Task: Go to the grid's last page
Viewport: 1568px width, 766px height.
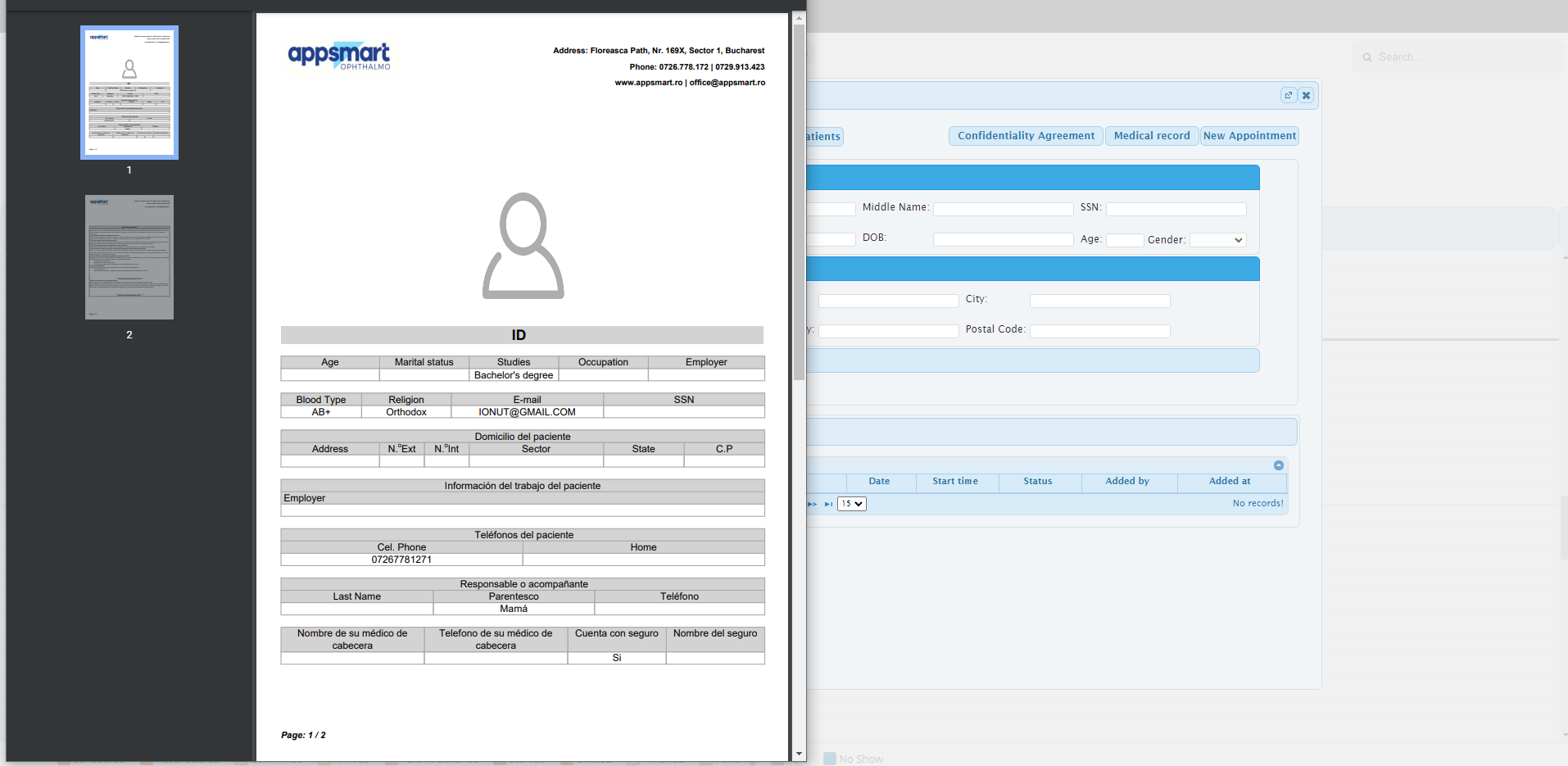Action: click(x=828, y=504)
